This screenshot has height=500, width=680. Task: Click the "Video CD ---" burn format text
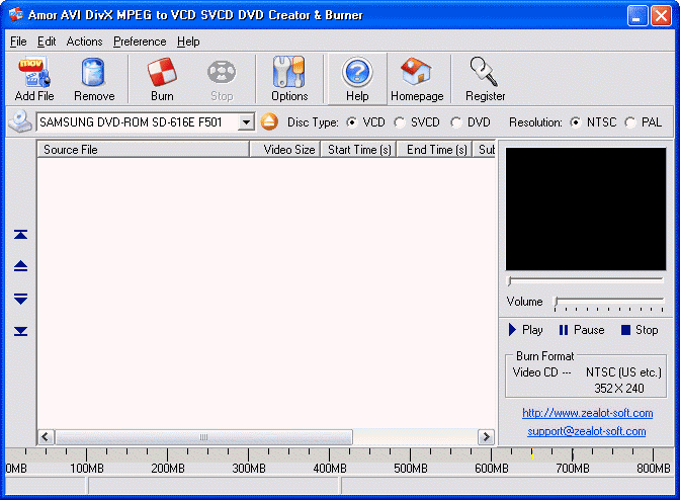click(542, 372)
